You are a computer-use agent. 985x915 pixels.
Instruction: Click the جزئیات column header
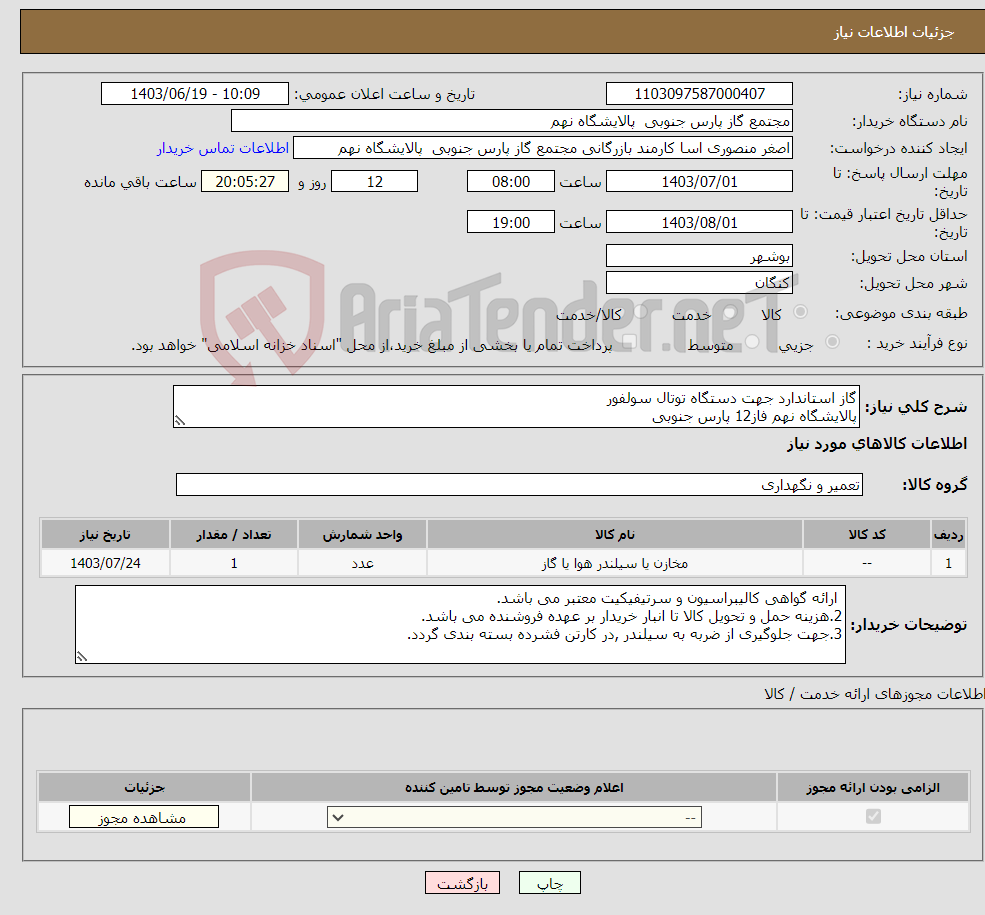click(x=144, y=788)
